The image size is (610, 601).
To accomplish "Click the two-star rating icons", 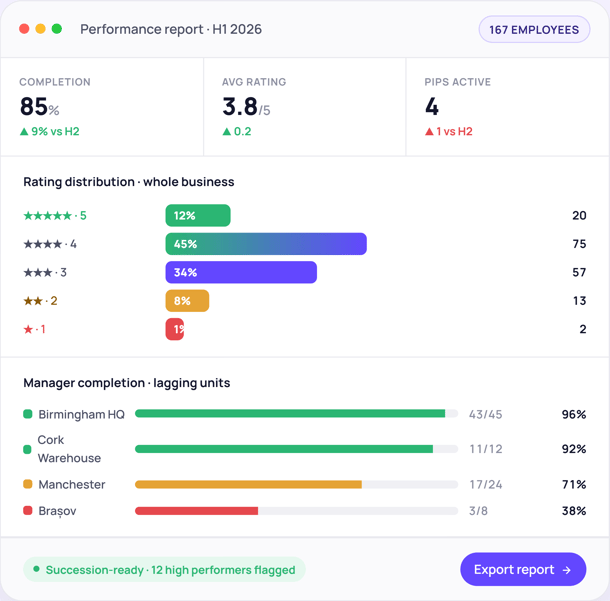I will click(x=33, y=301).
